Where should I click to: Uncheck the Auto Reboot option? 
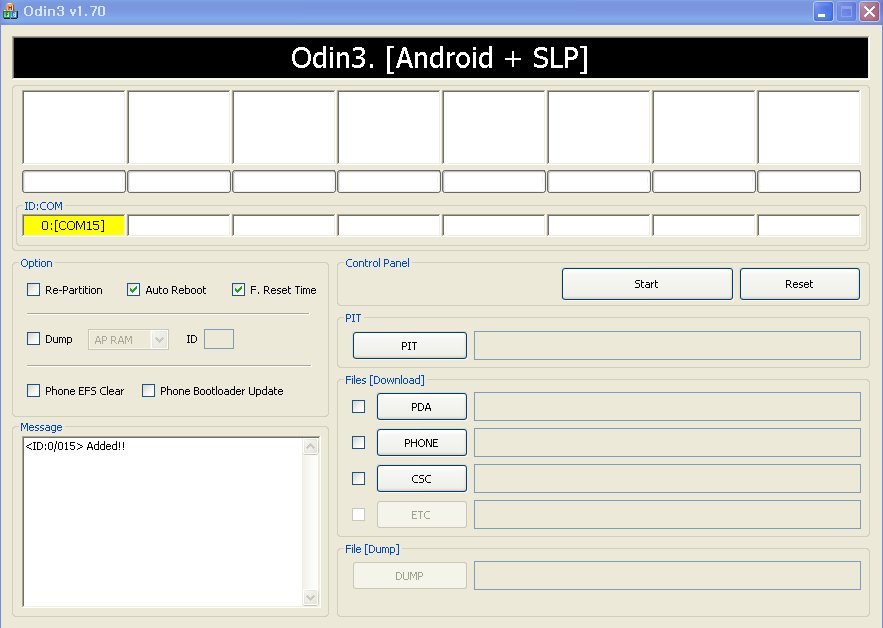pyautogui.click(x=133, y=289)
